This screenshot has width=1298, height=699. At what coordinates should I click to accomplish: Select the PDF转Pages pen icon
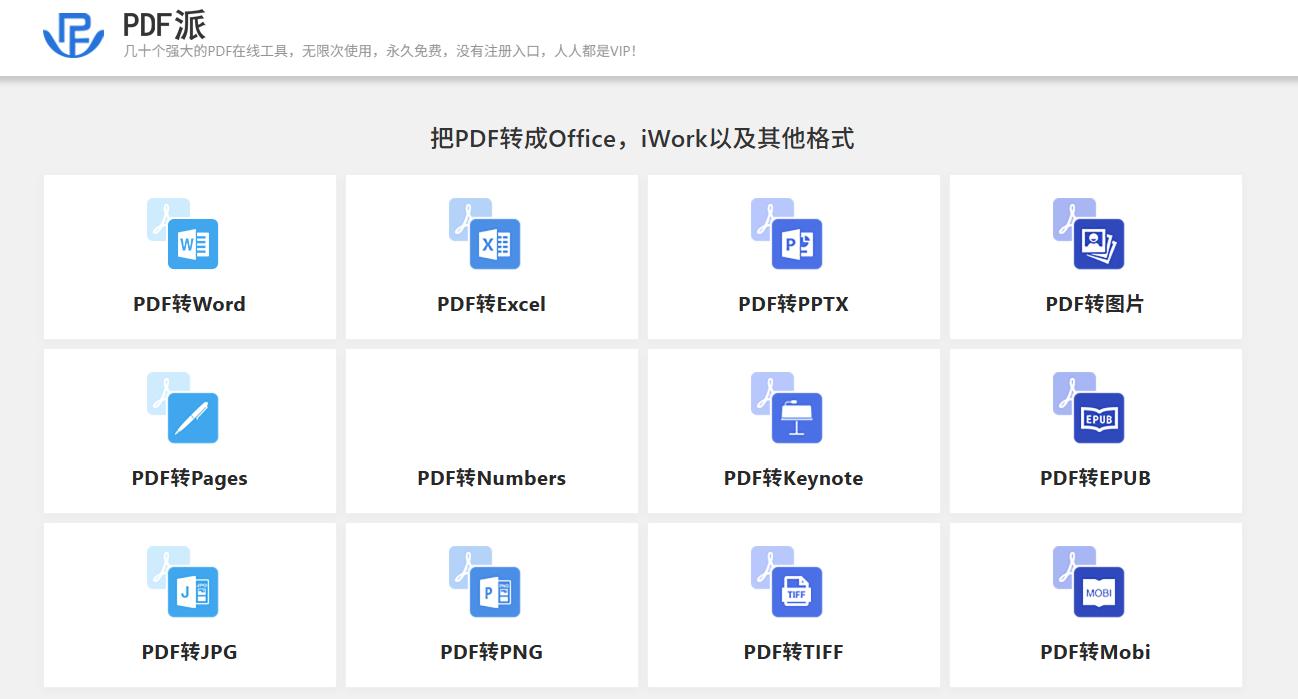tap(183, 407)
